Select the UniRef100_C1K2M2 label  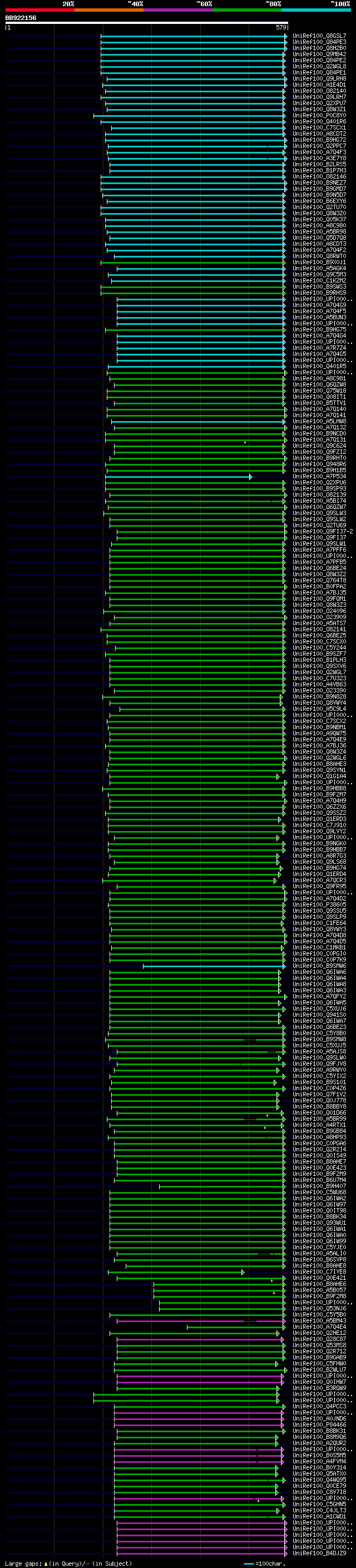point(319,280)
